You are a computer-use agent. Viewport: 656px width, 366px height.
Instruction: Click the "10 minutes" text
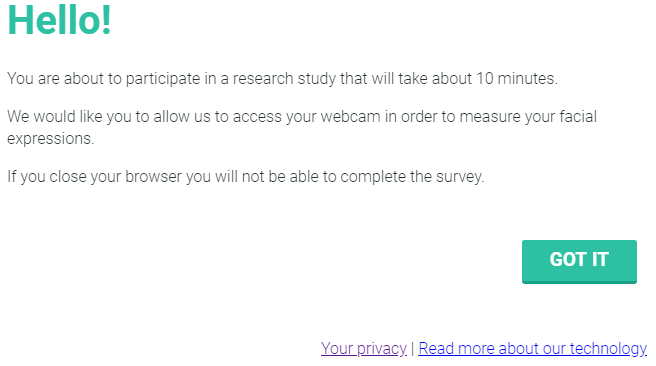click(x=517, y=79)
